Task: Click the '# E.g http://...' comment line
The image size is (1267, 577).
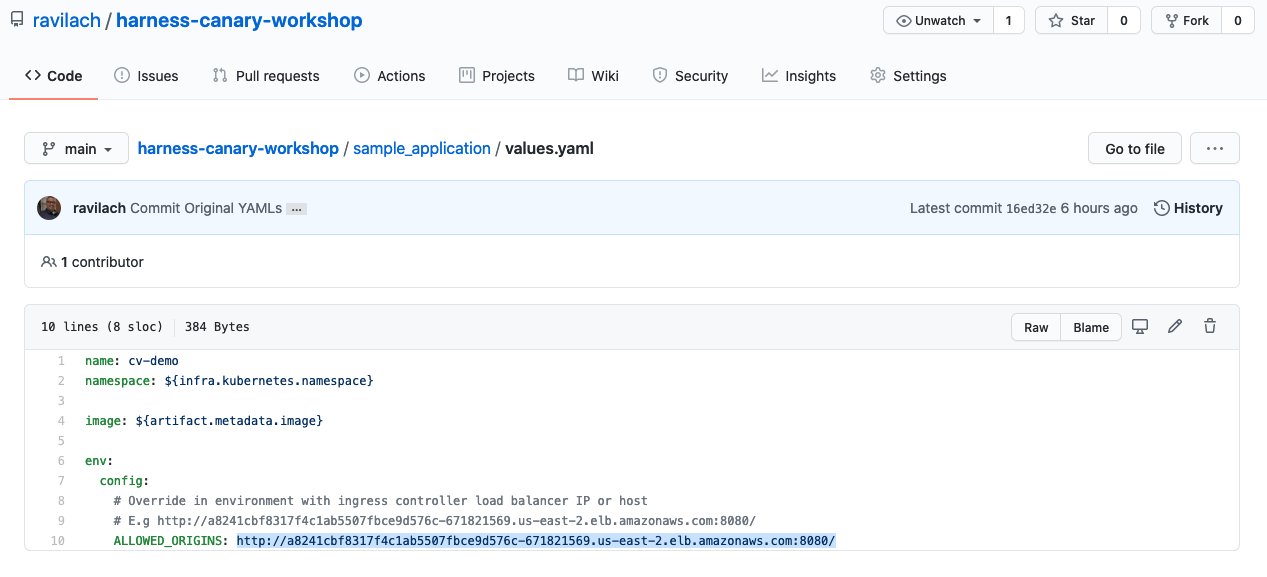Action: pos(435,521)
